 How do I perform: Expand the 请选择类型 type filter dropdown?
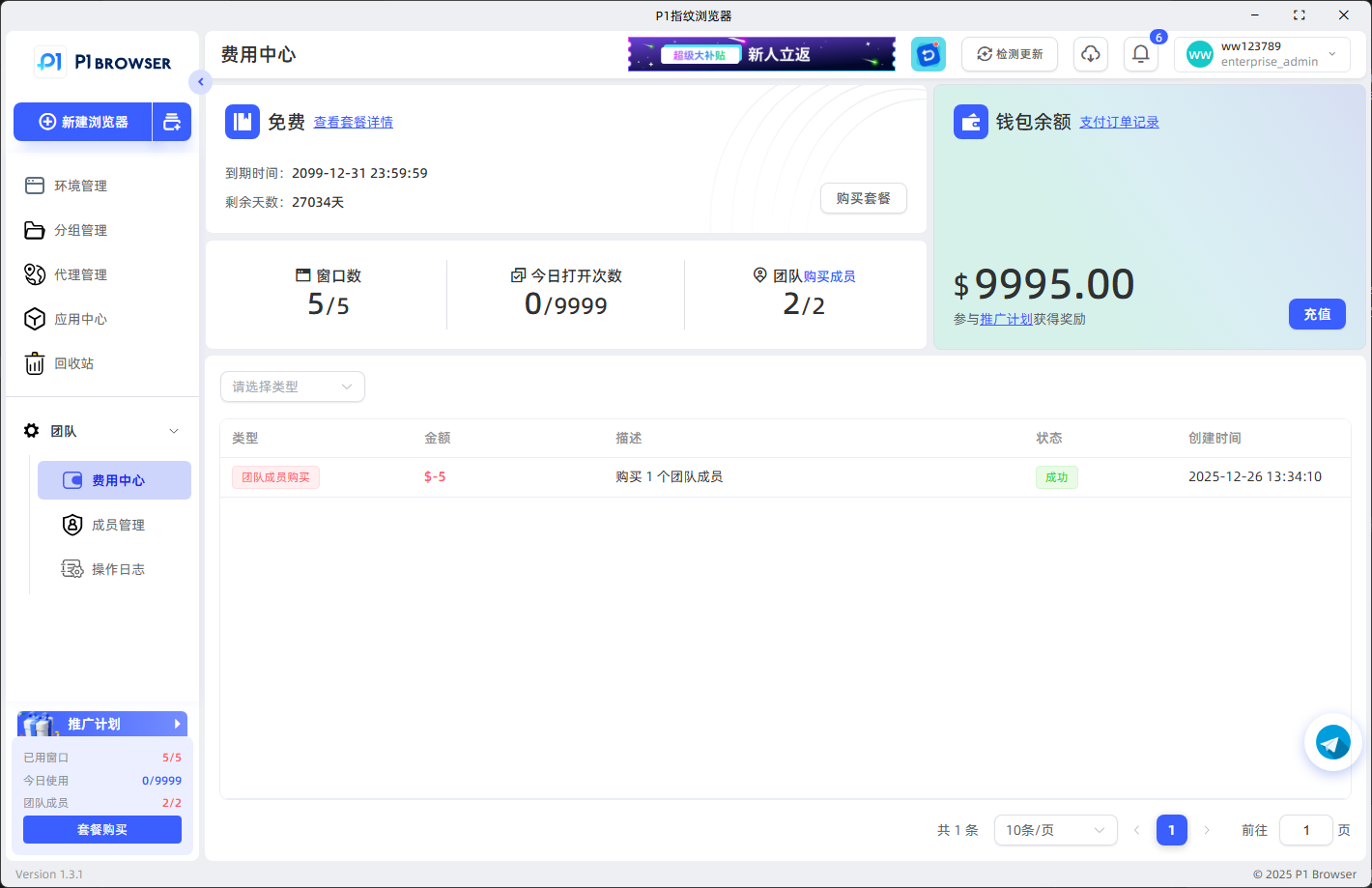292,387
